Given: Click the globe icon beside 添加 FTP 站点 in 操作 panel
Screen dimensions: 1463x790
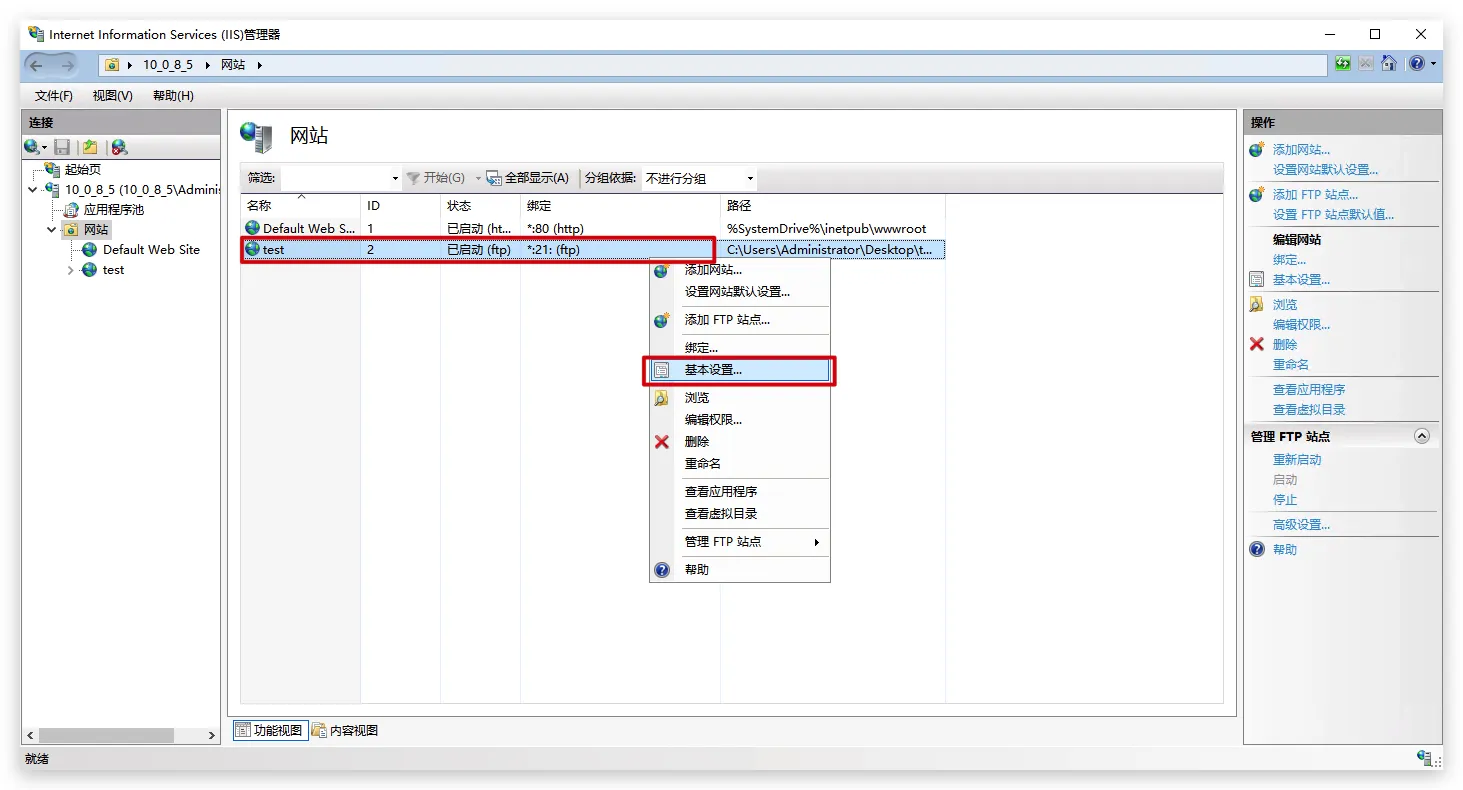Looking at the screenshot, I should tap(1257, 194).
